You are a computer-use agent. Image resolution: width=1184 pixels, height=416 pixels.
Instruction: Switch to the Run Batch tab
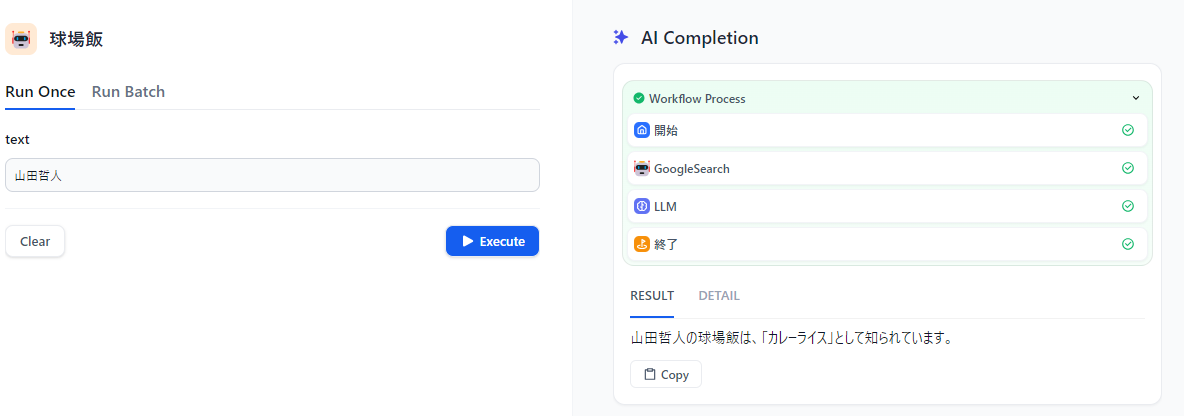128,92
